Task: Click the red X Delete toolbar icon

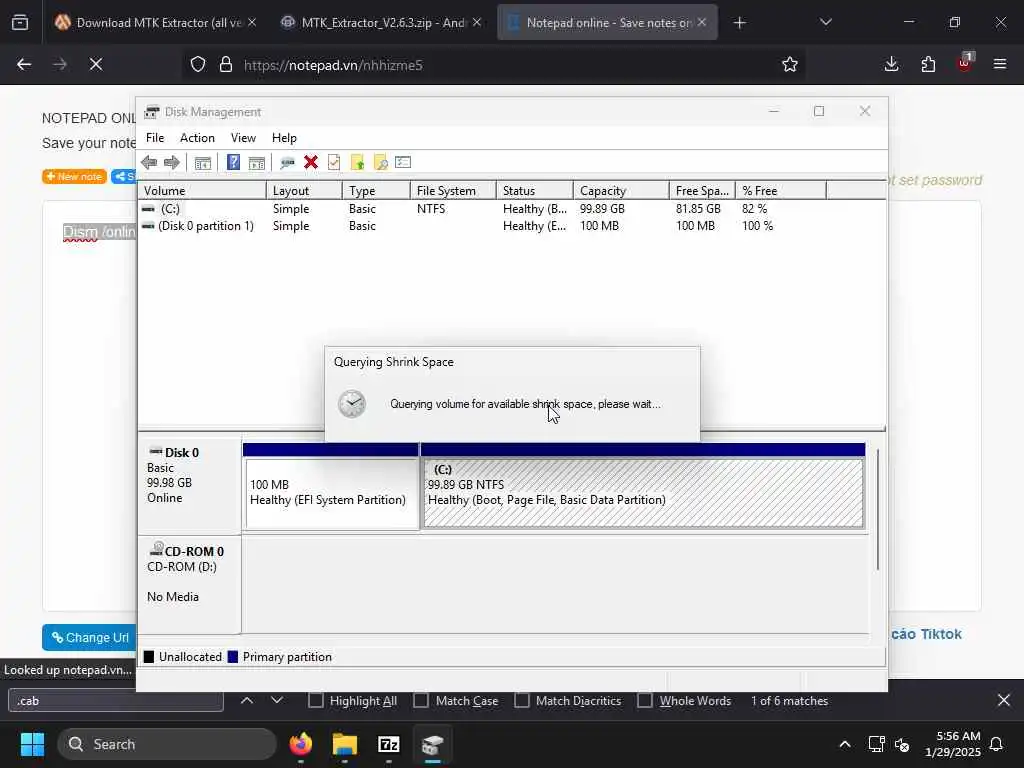Action: 311,162
